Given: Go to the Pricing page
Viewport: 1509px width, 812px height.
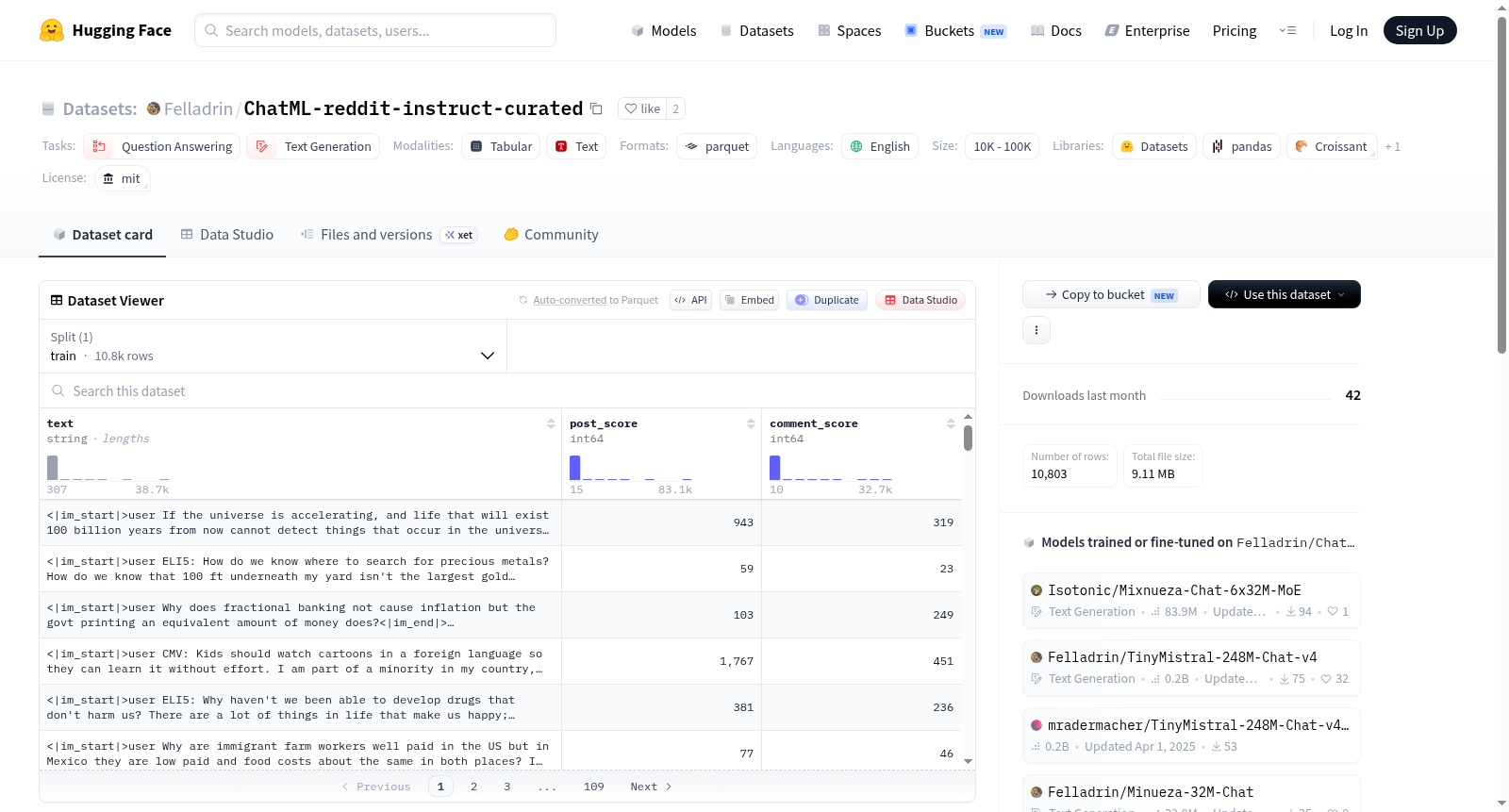Looking at the screenshot, I should (x=1235, y=30).
